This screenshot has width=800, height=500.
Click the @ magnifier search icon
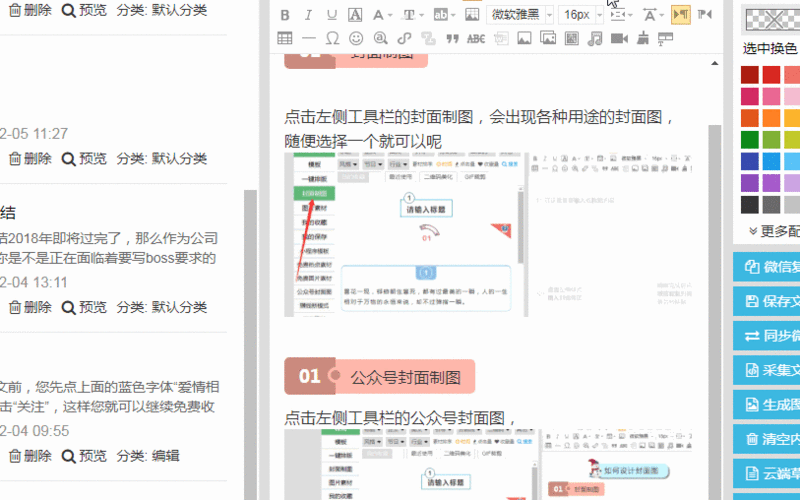pos(380,38)
